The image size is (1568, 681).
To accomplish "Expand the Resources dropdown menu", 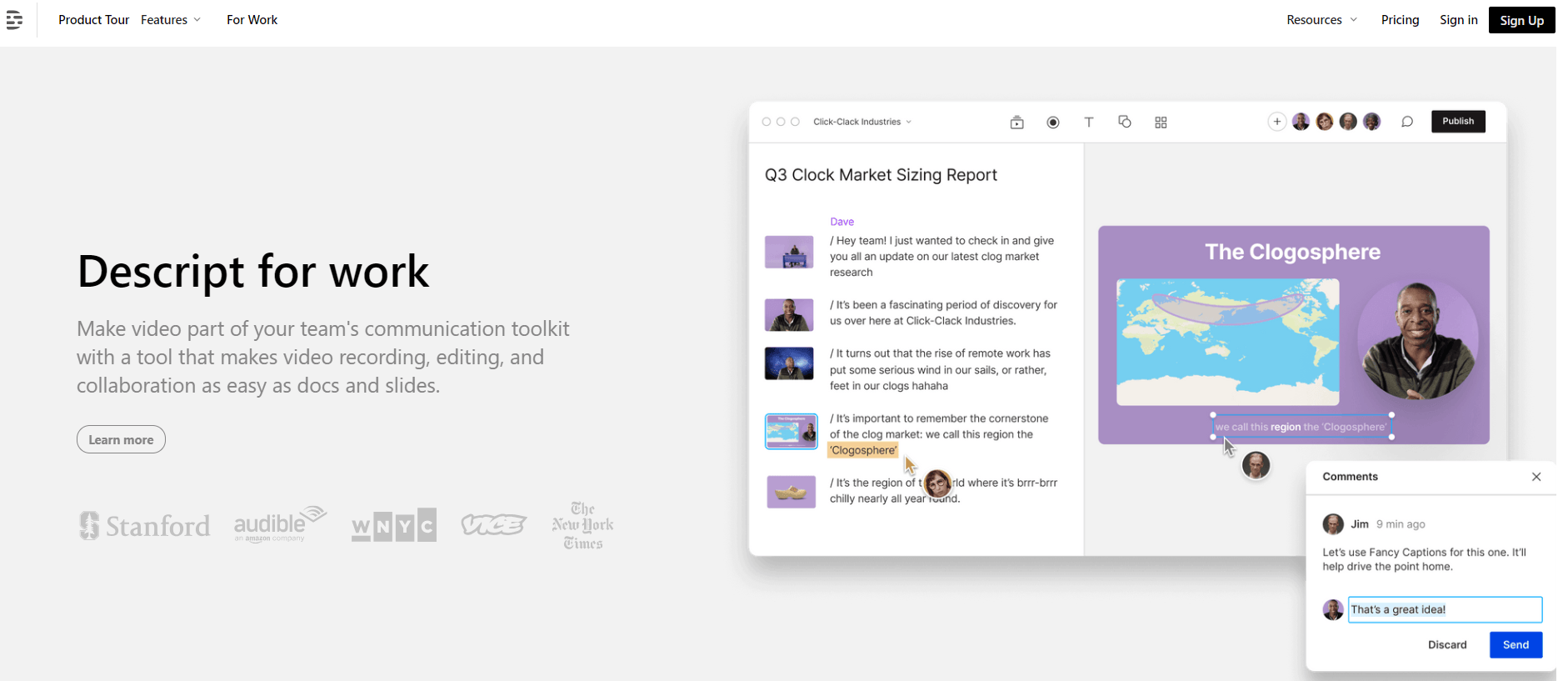I will tap(1321, 20).
